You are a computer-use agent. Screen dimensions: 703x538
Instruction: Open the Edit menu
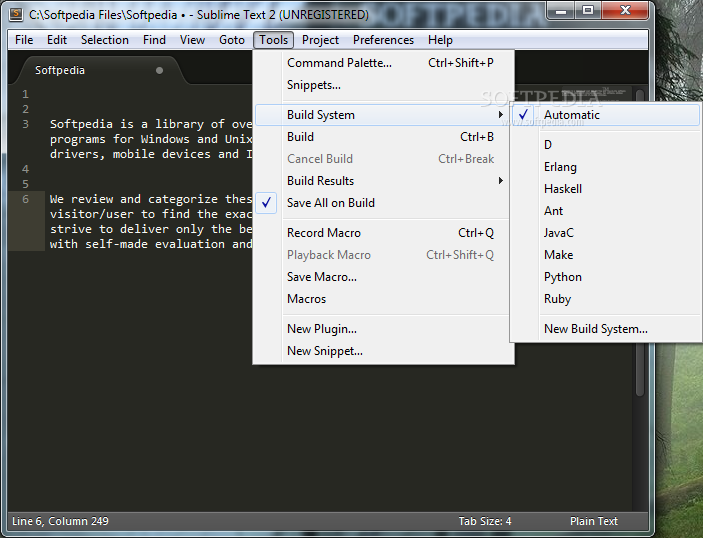pos(57,40)
